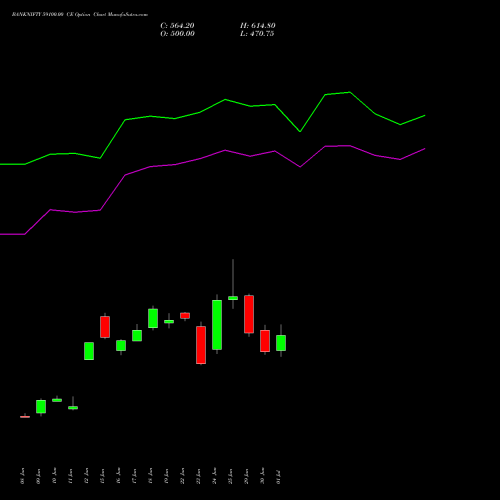
Task: Click the red 29 Jun candlestick
Action: [x=249, y=314]
